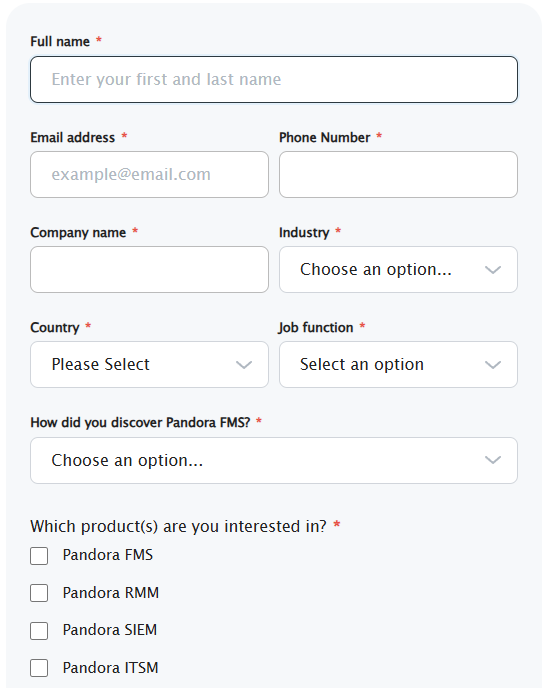Enable the Pandora SIEM checkbox

pos(39,631)
